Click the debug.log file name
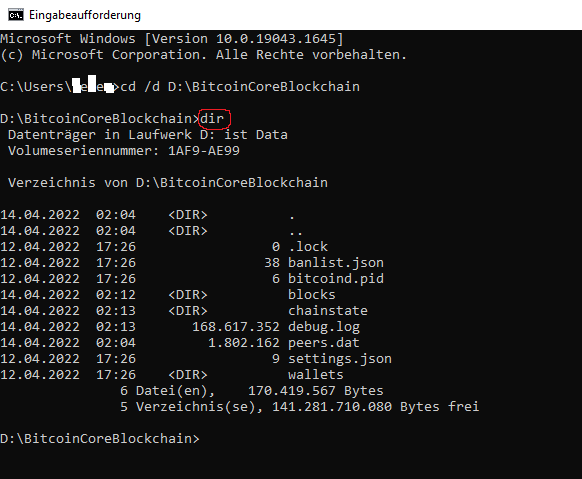This screenshot has height=479, width=582. (324, 327)
